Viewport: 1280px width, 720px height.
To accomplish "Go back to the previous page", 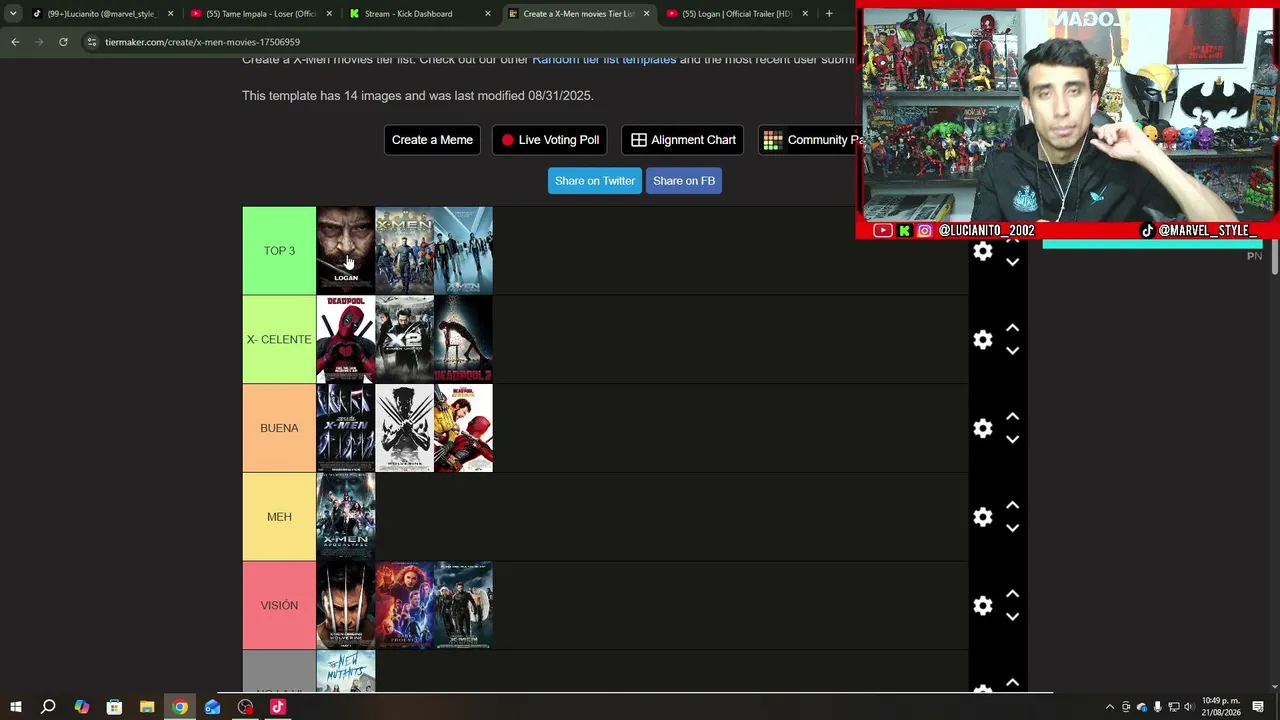I will coord(15,42).
